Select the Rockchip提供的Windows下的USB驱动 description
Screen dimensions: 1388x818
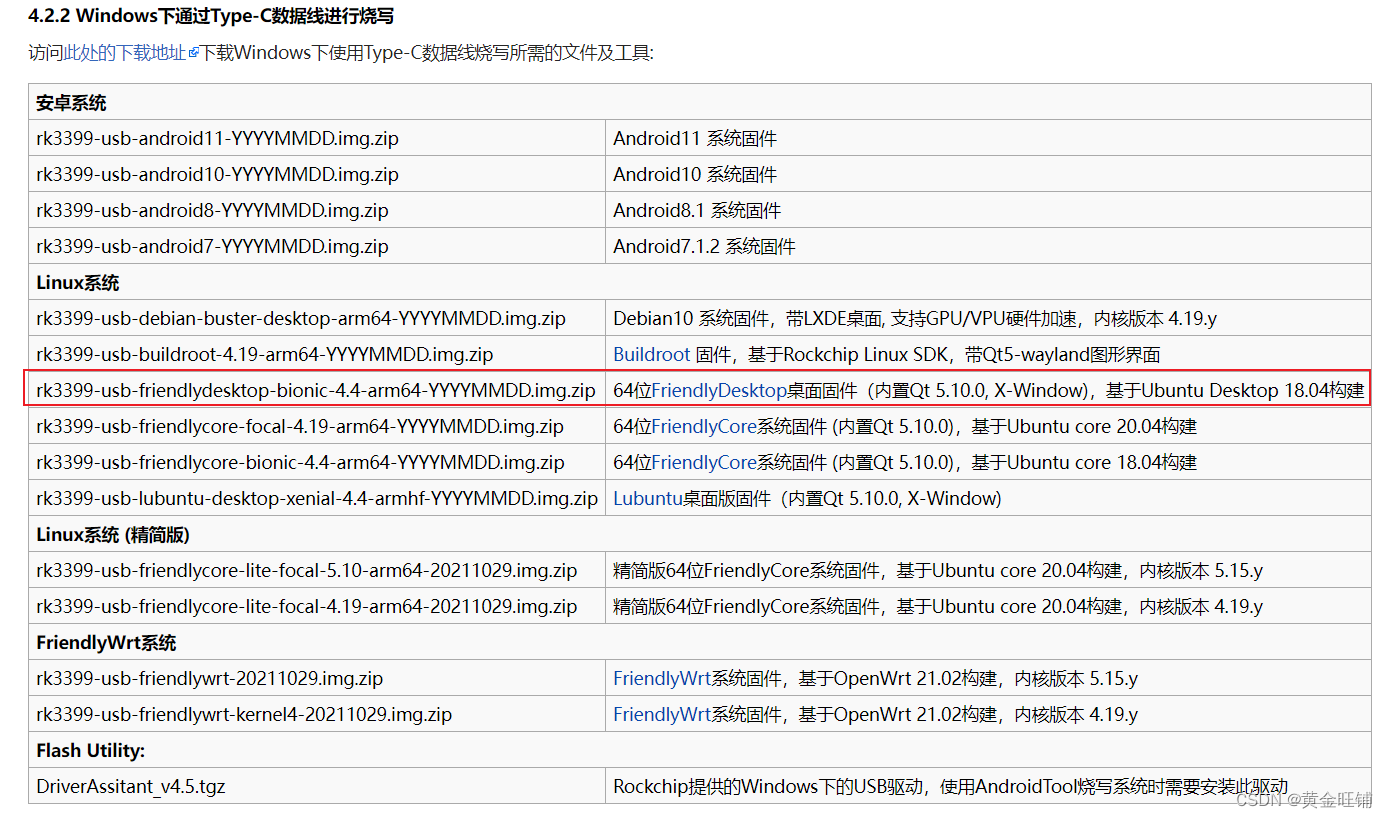click(x=950, y=786)
